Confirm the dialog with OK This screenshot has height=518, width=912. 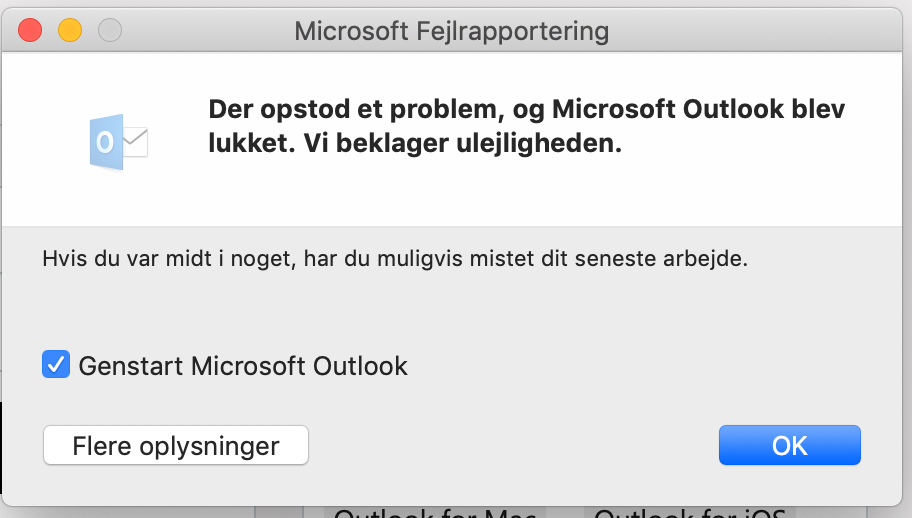(789, 445)
